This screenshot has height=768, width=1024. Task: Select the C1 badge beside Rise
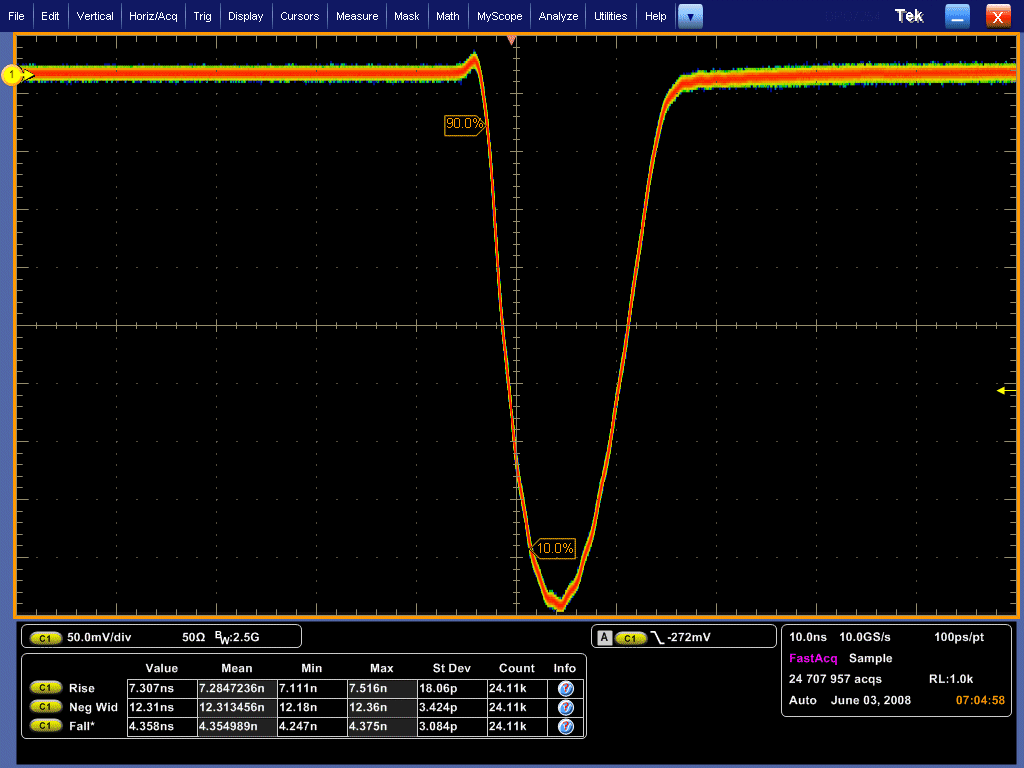45,688
